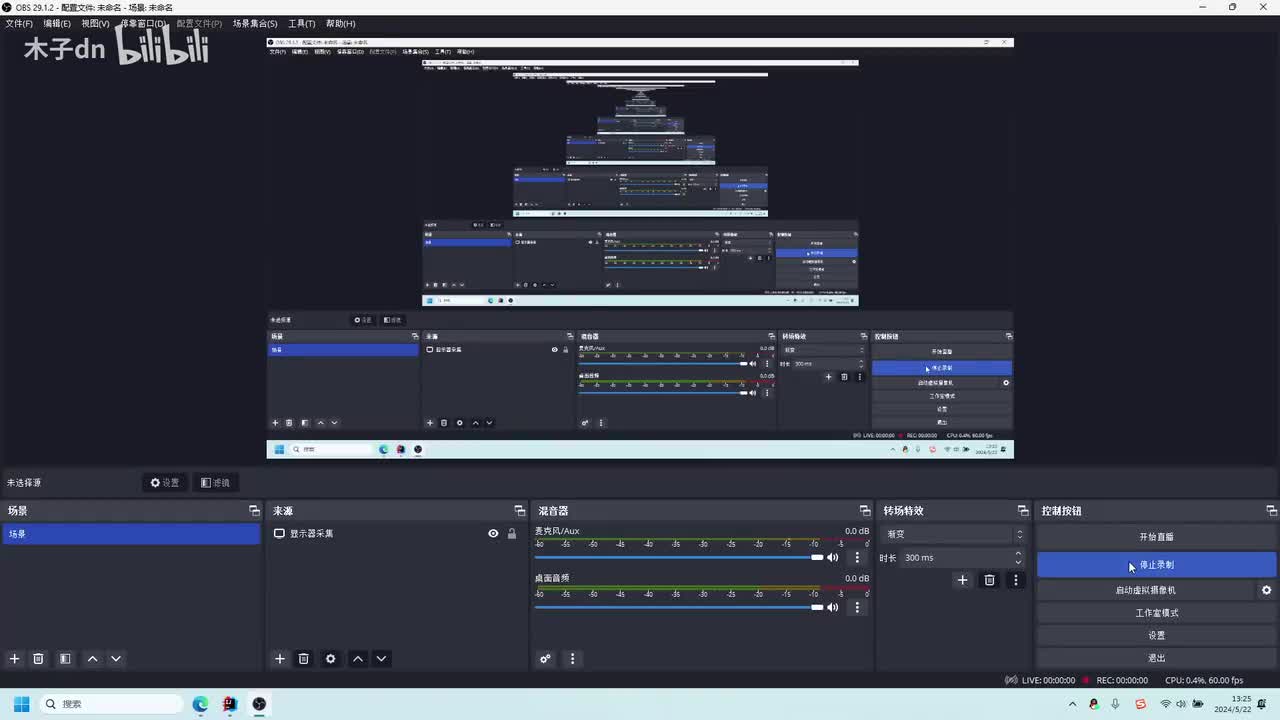Open the mixer panel three-dot menu
This screenshot has width=1280, height=720.
pos(572,659)
